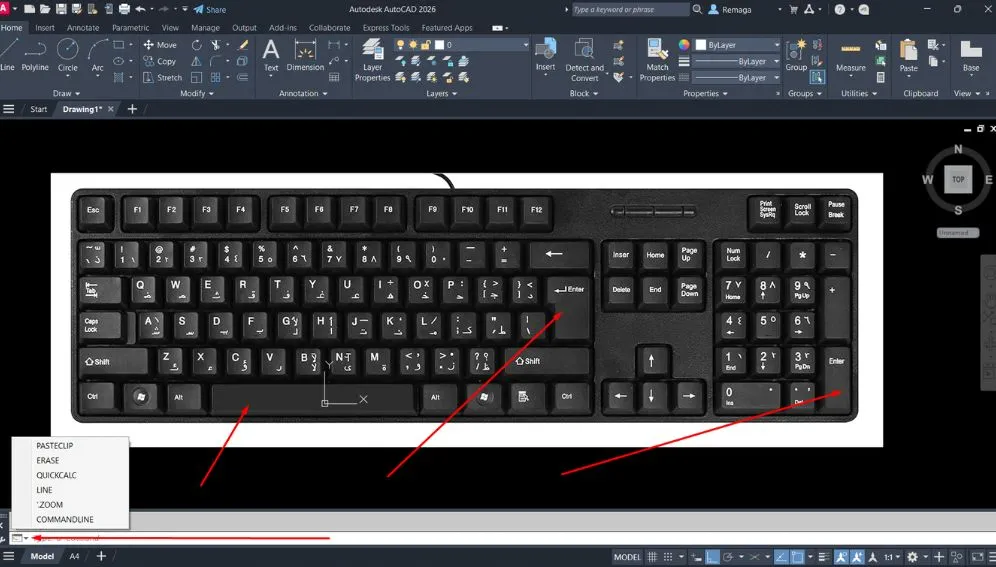Select LINE from recent commands list

44,490
